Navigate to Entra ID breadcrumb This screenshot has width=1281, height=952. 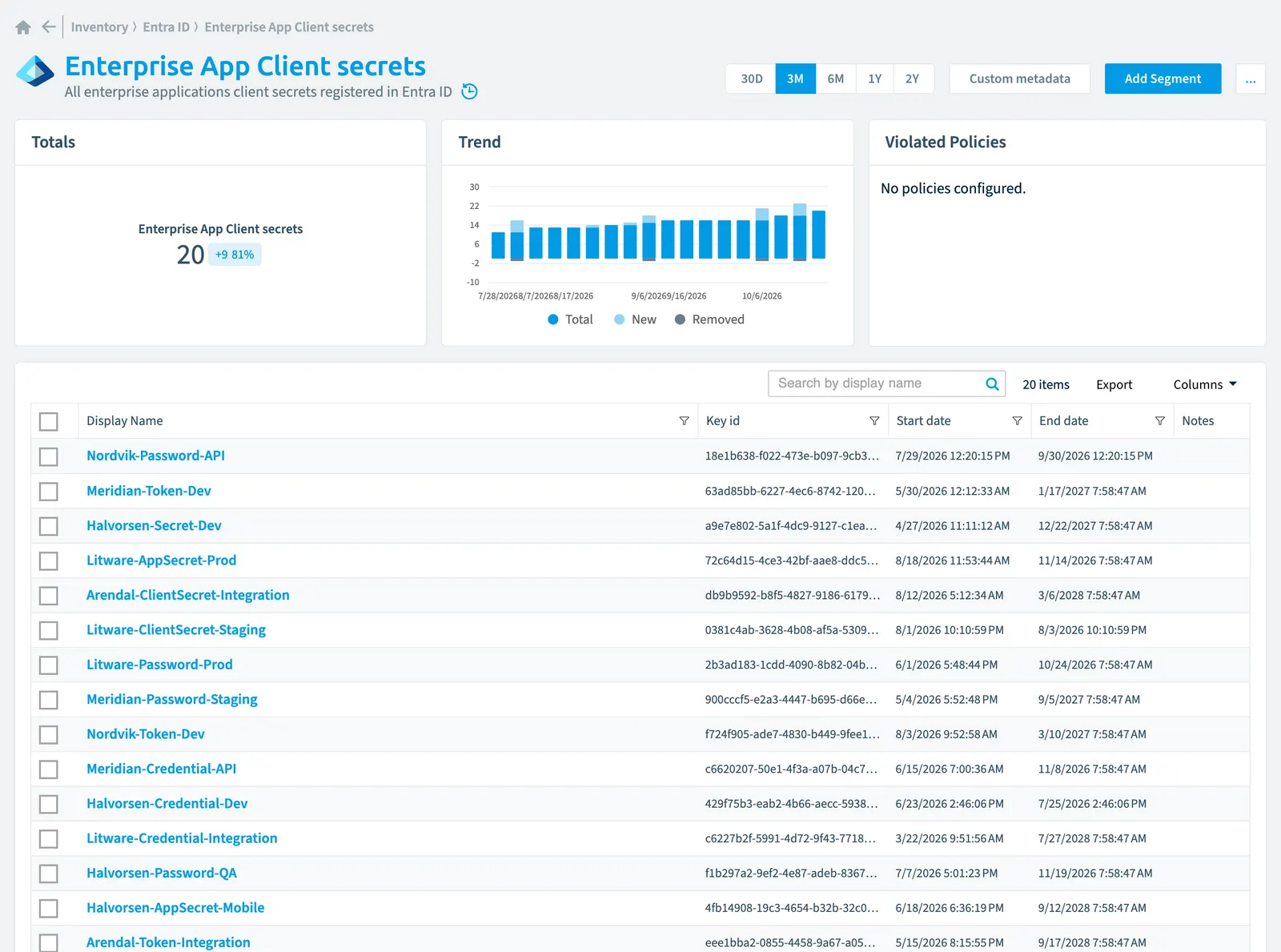click(x=166, y=27)
